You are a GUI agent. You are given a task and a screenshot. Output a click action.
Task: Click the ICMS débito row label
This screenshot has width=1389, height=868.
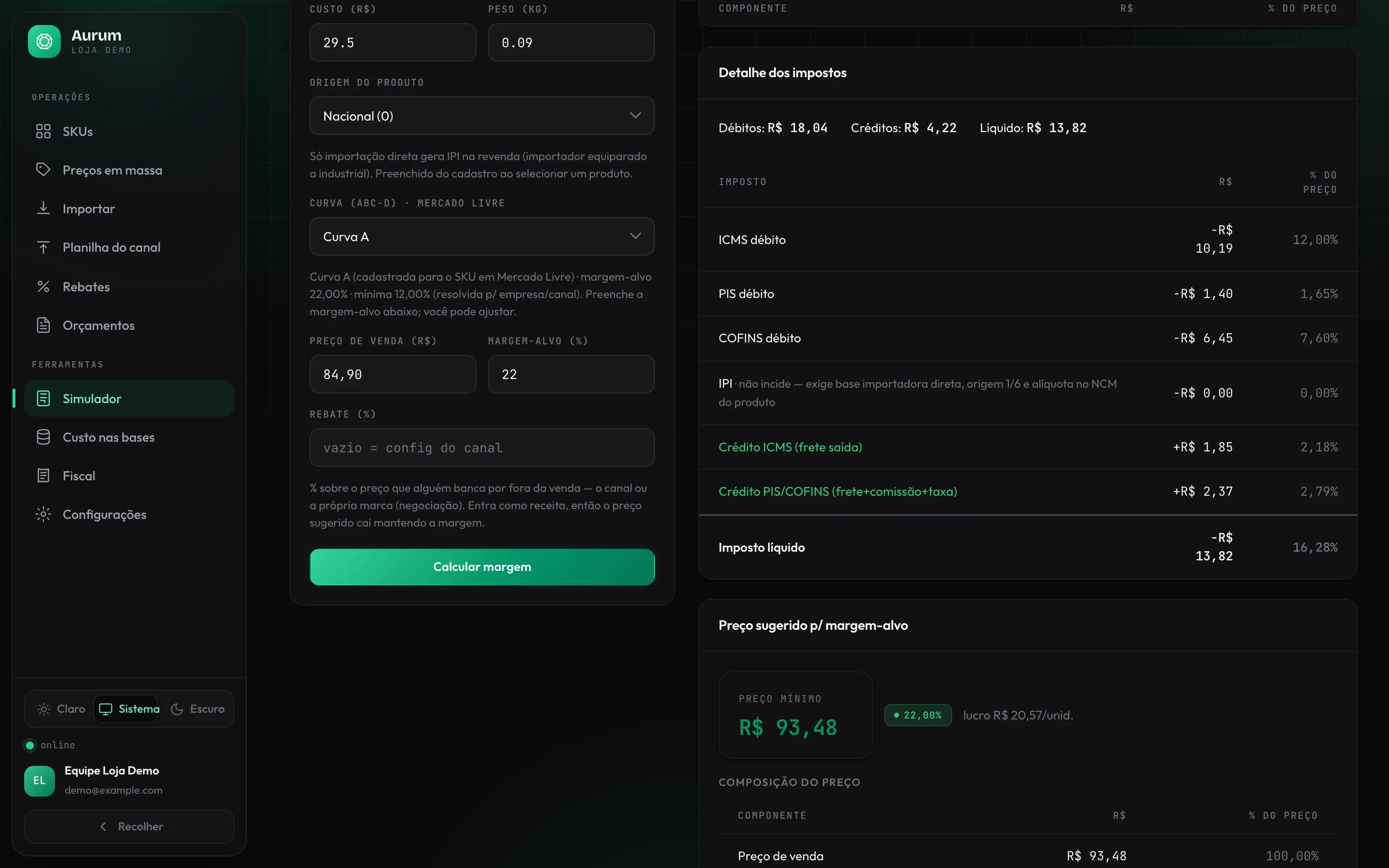click(x=752, y=240)
